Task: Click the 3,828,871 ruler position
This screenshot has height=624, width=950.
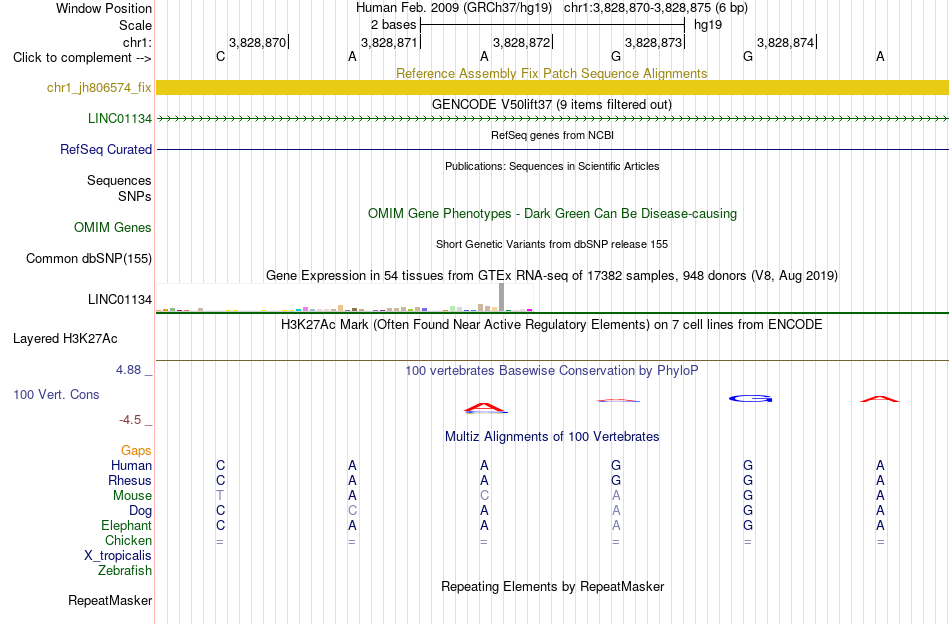Action: pos(390,42)
